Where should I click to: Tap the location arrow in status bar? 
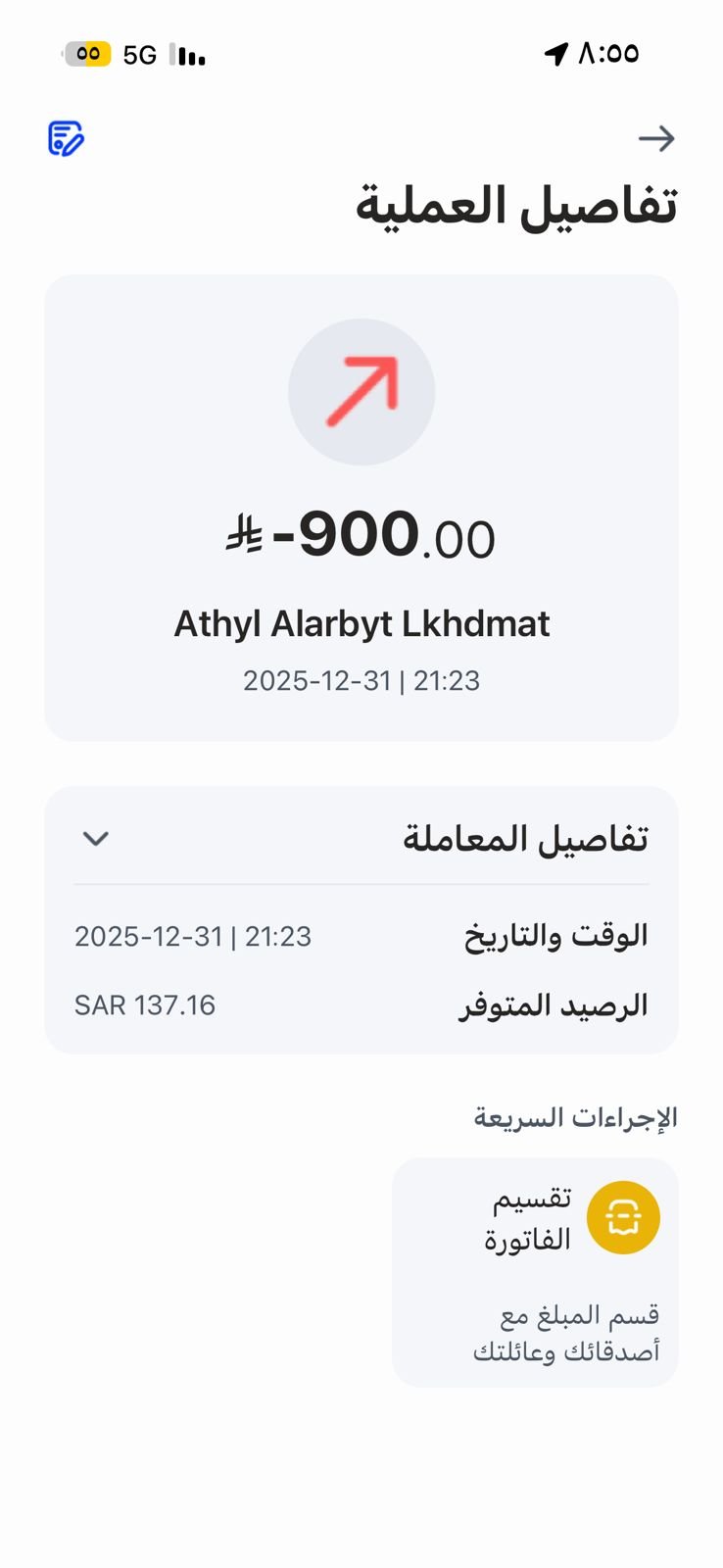(555, 54)
